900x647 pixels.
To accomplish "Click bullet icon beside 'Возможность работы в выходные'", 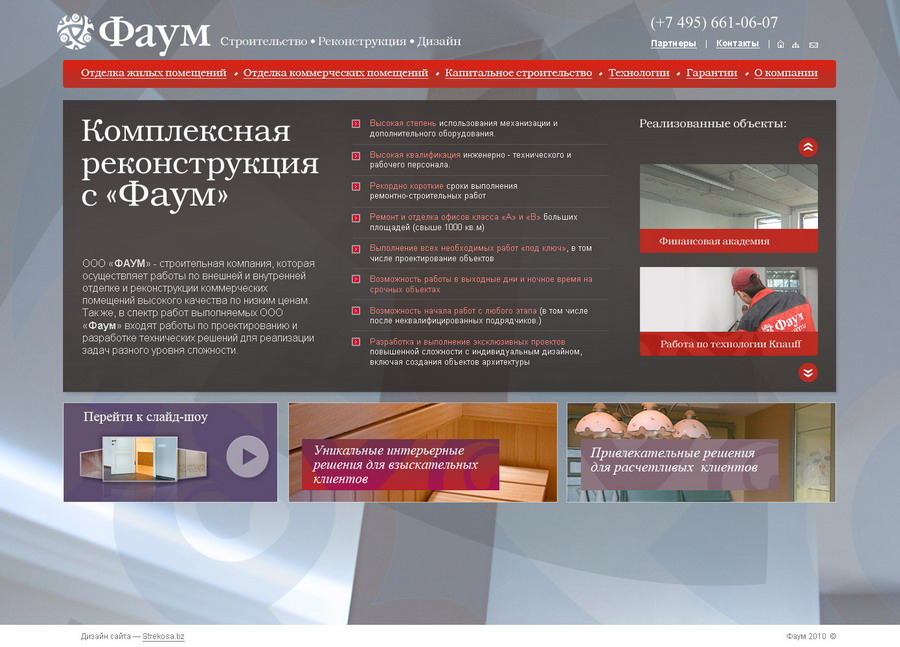I will click(356, 280).
